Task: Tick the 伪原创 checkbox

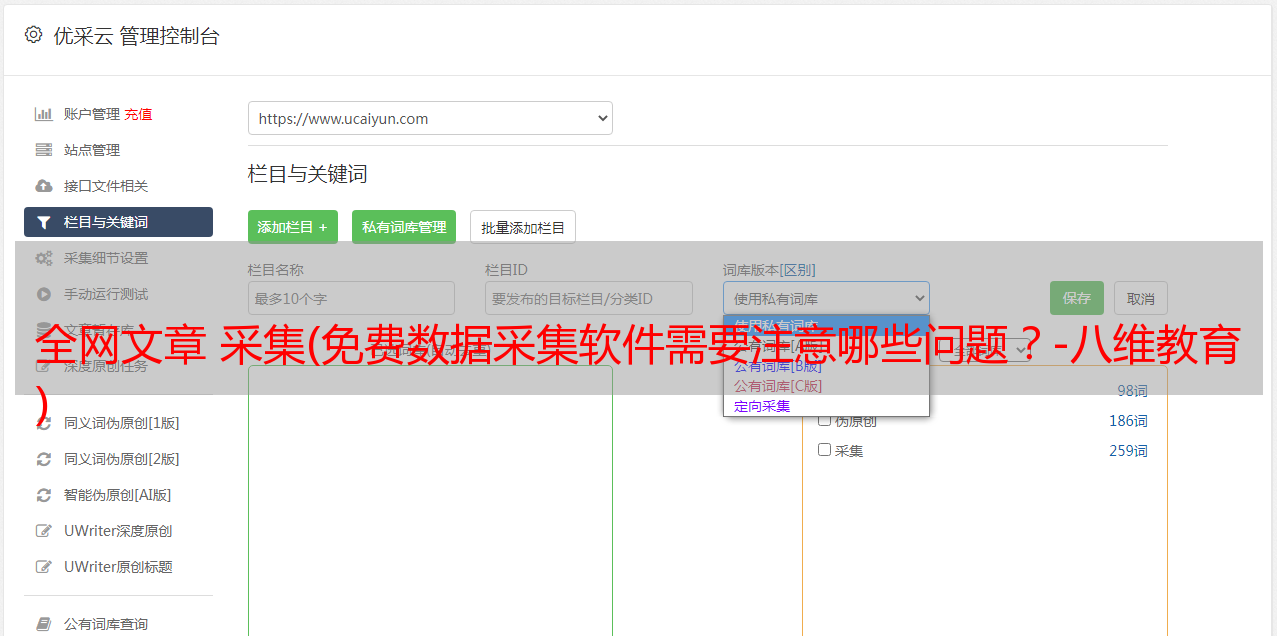Action: pyautogui.click(x=825, y=420)
